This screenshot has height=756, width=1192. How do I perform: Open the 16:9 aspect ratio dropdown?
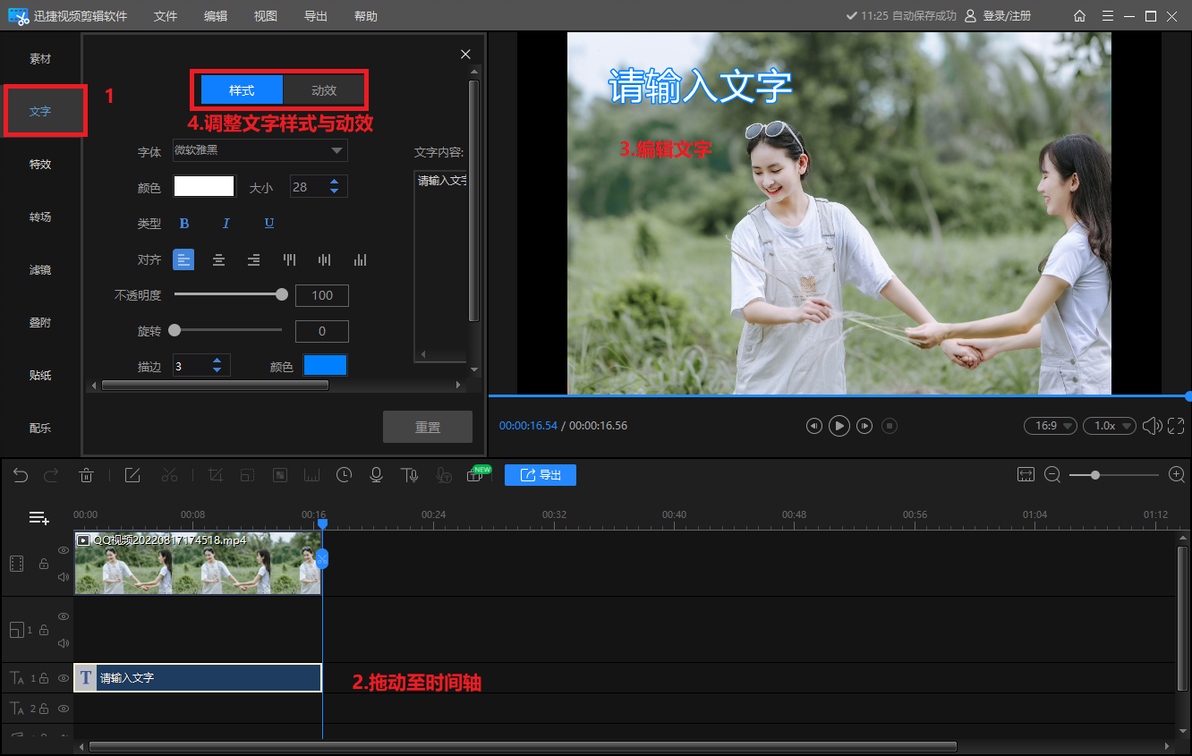1051,426
